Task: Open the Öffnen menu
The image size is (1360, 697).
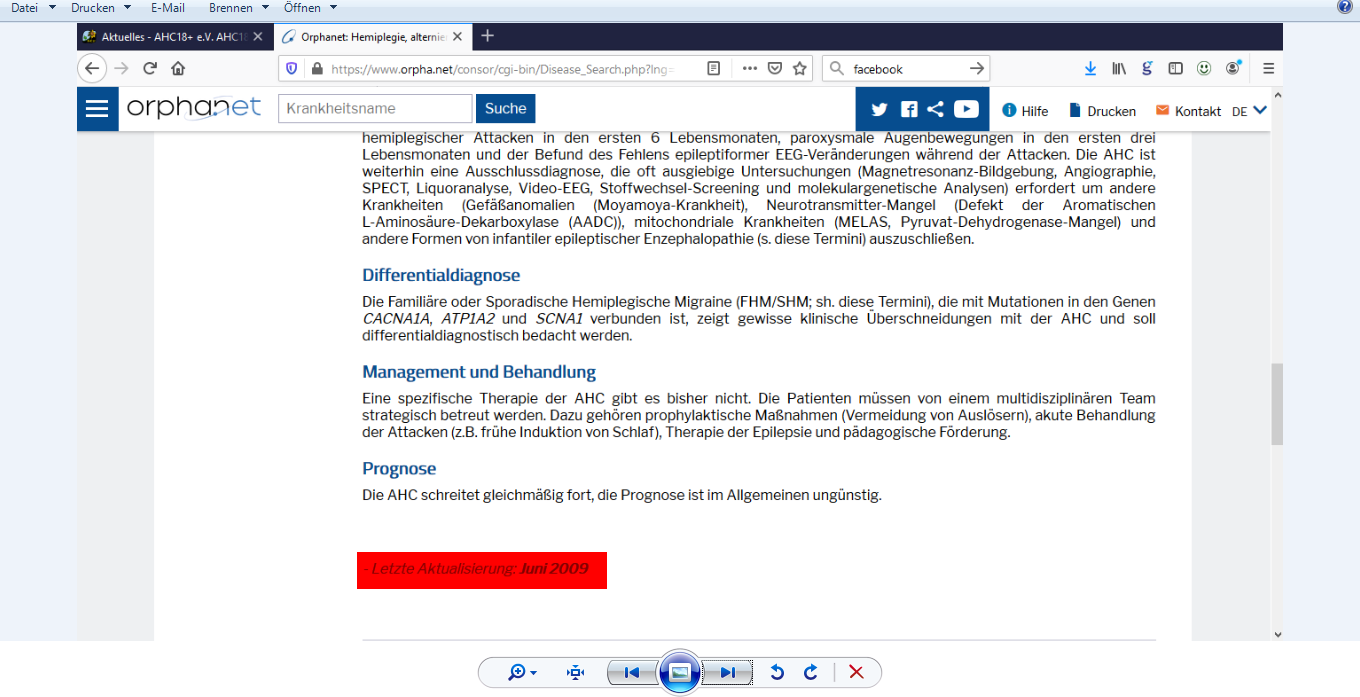Action: (x=309, y=8)
